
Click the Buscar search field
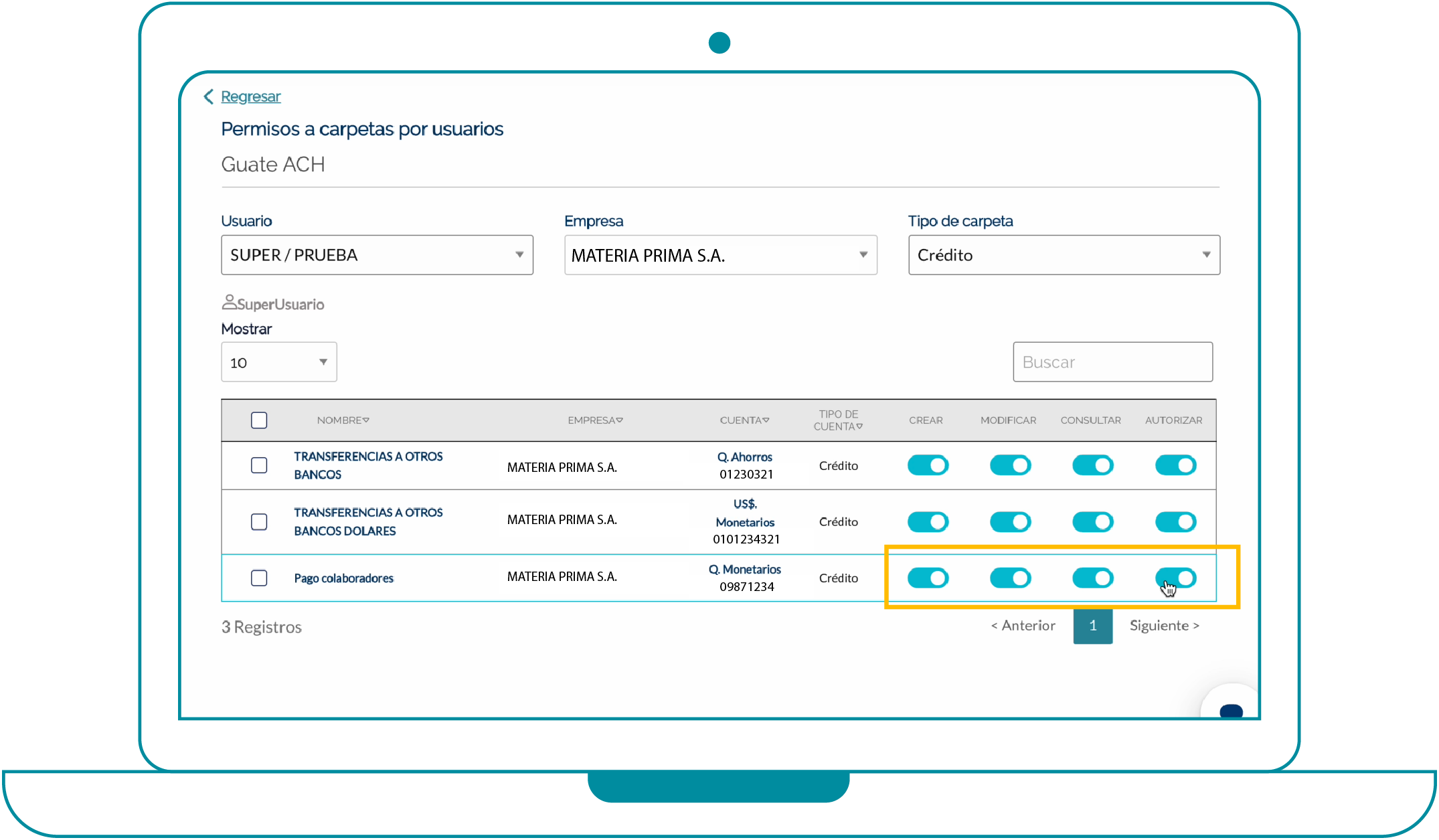1112,362
